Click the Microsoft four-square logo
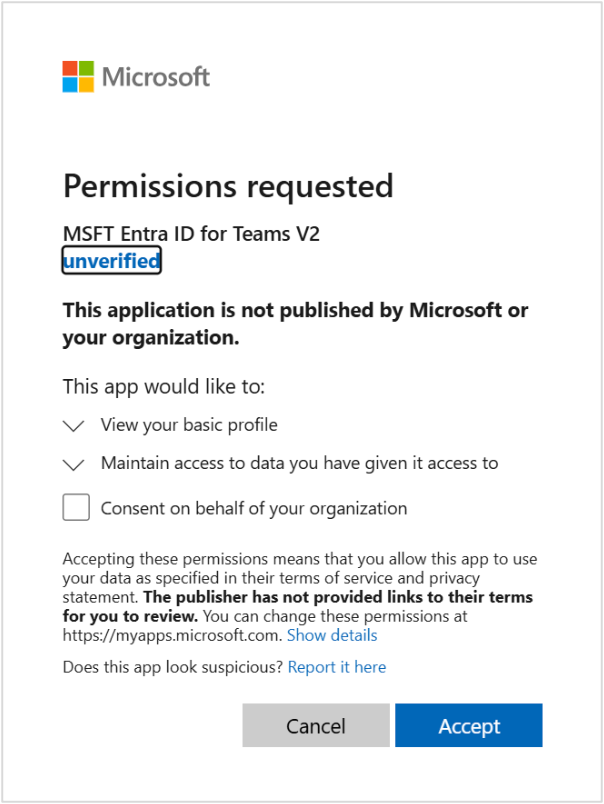Screen dimensions: 604x804 point(78,77)
